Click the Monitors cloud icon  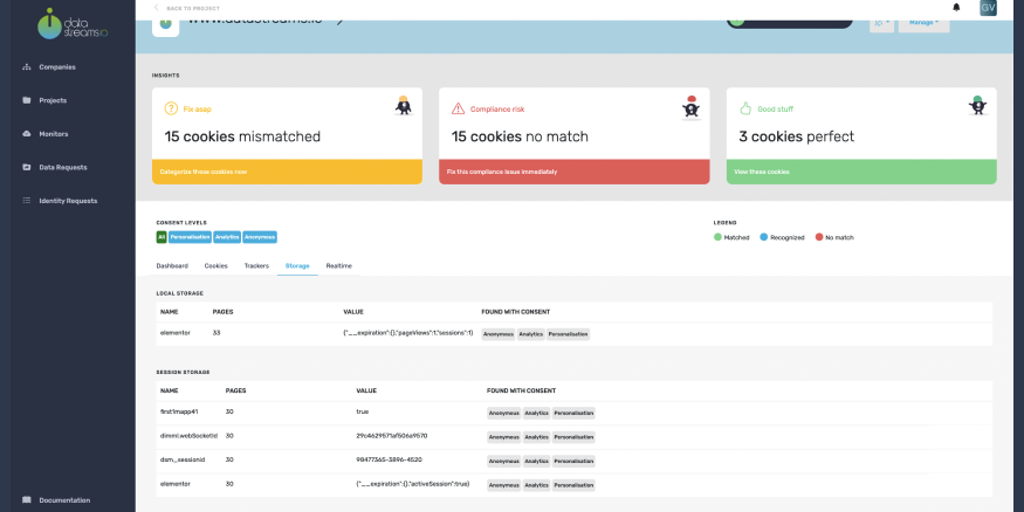pyautogui.click(x=27, y=133)
